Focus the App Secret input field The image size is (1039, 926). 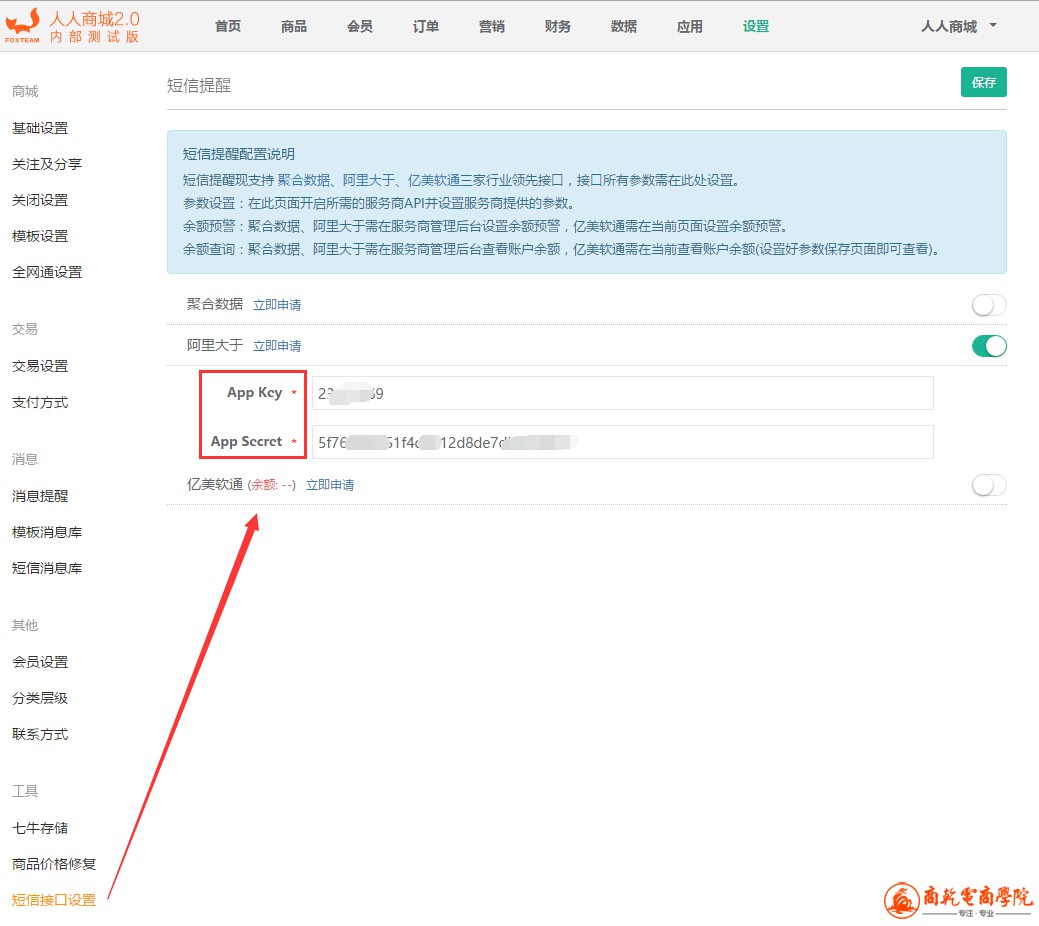click(x=623, y=442)
